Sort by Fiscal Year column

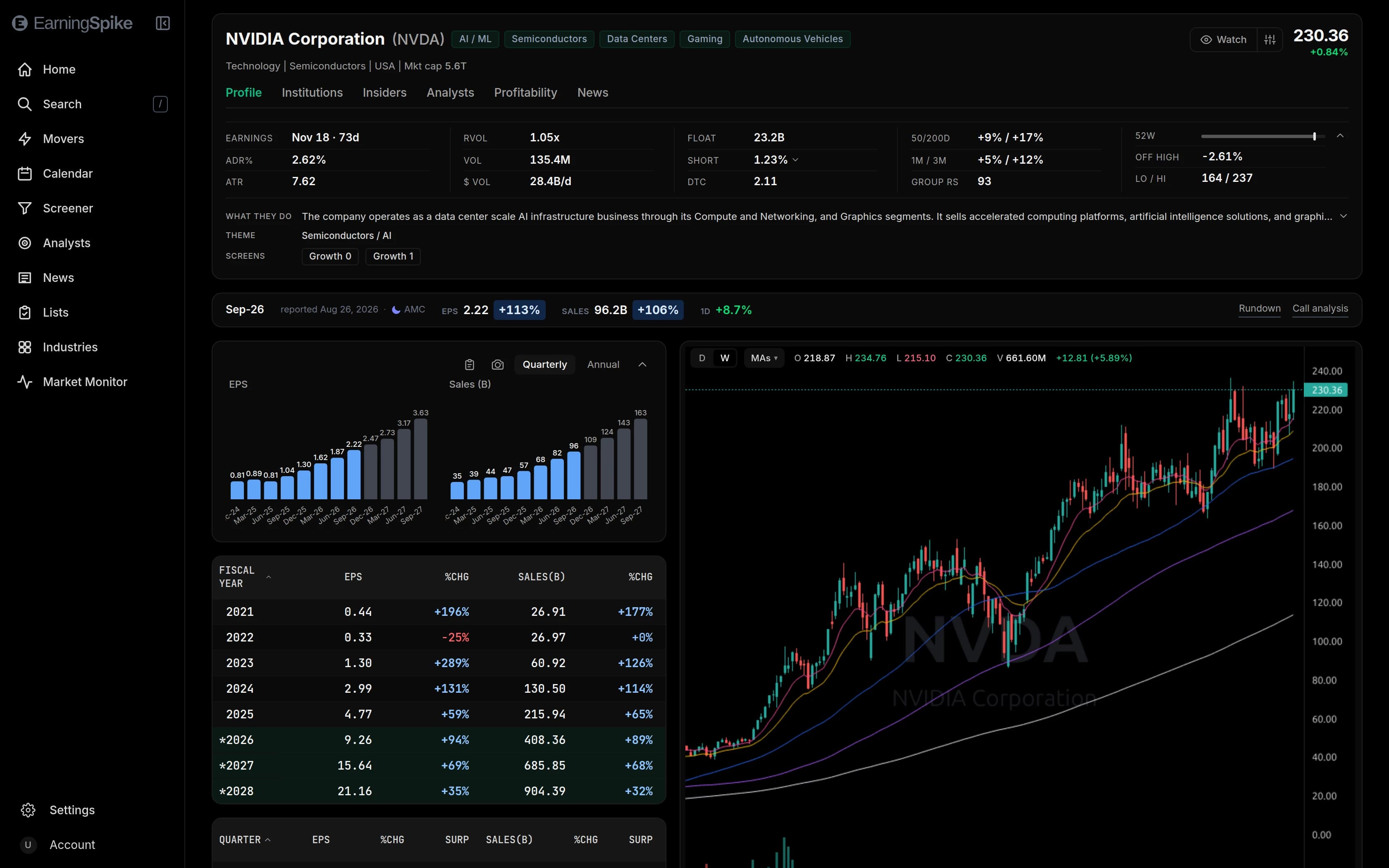[245, 577]
